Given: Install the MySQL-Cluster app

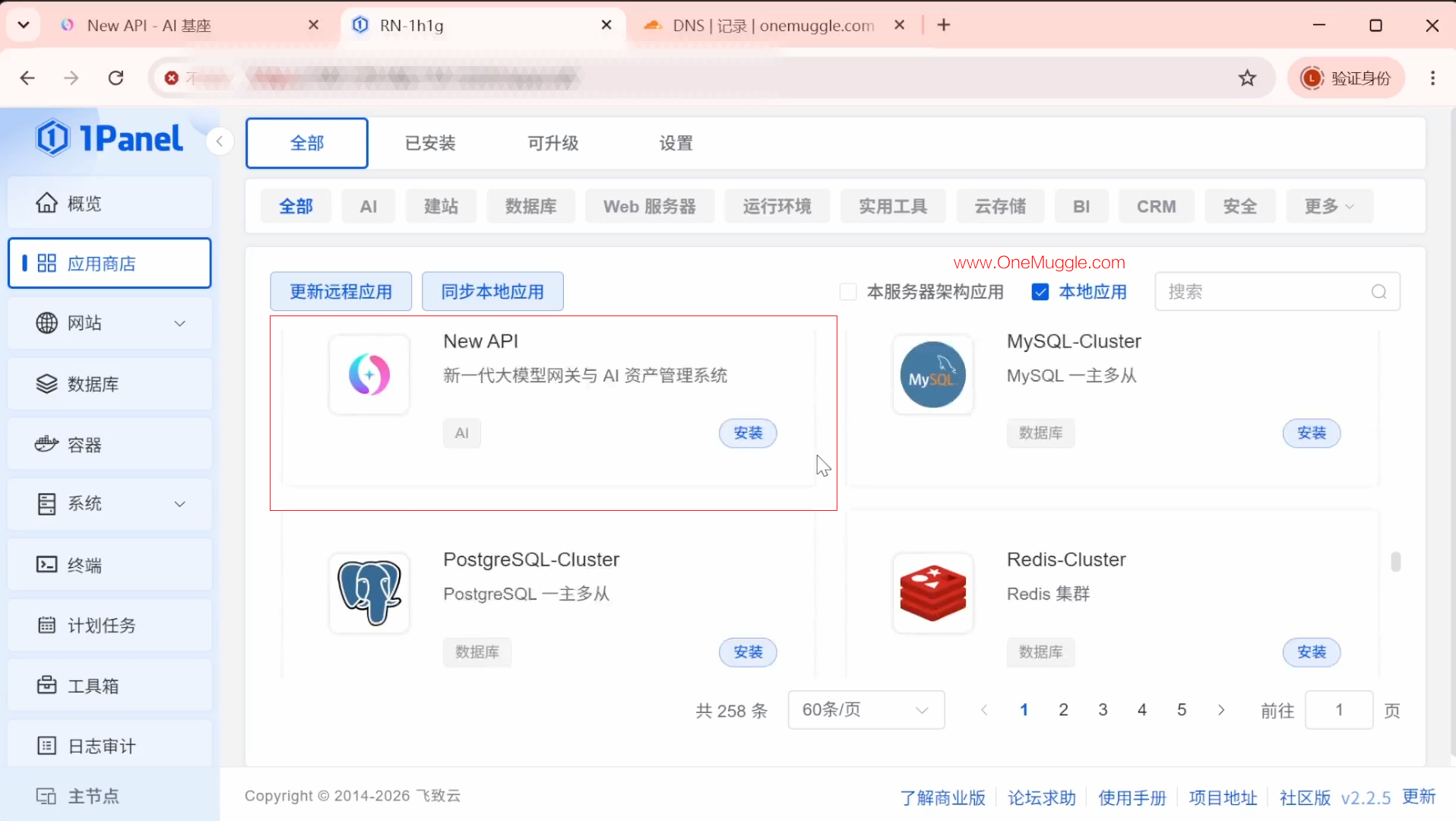Looking at the screenshot, I should (x=1312, y=433).
